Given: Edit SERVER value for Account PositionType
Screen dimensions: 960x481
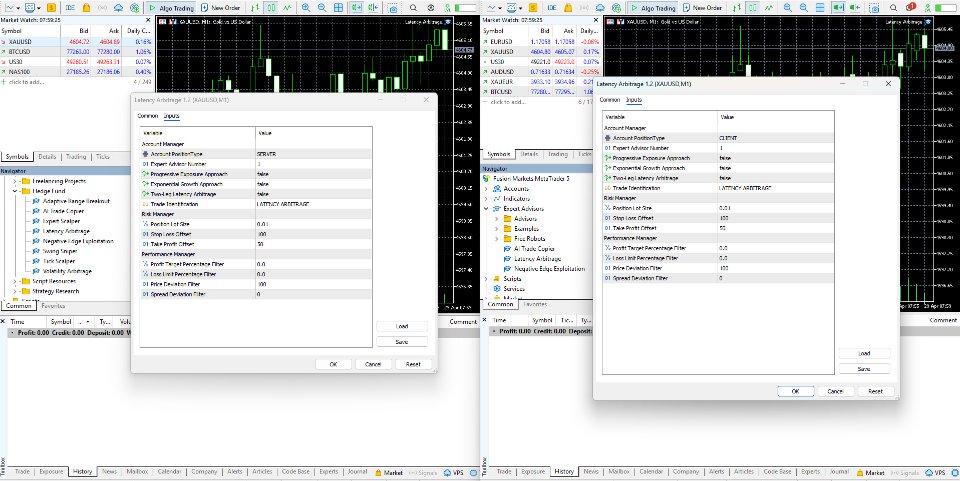Looking at the screenshot, I should (x=313, y=154).
